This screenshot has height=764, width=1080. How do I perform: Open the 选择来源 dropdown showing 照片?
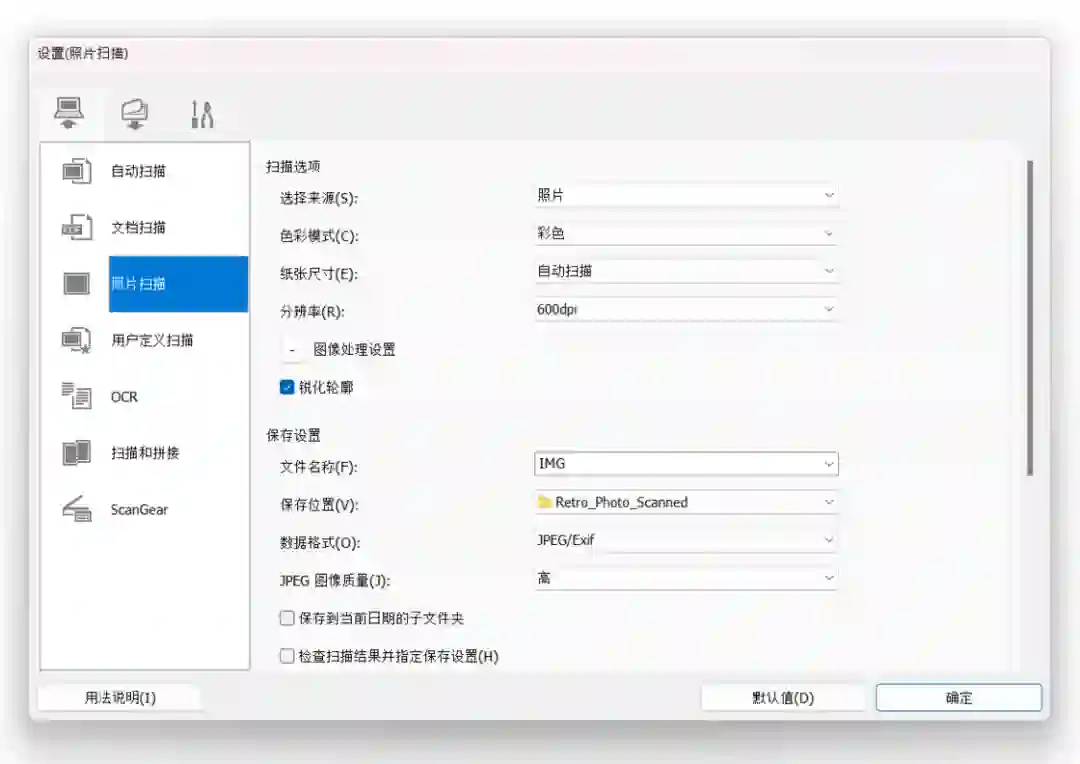[x=686, y=196]
